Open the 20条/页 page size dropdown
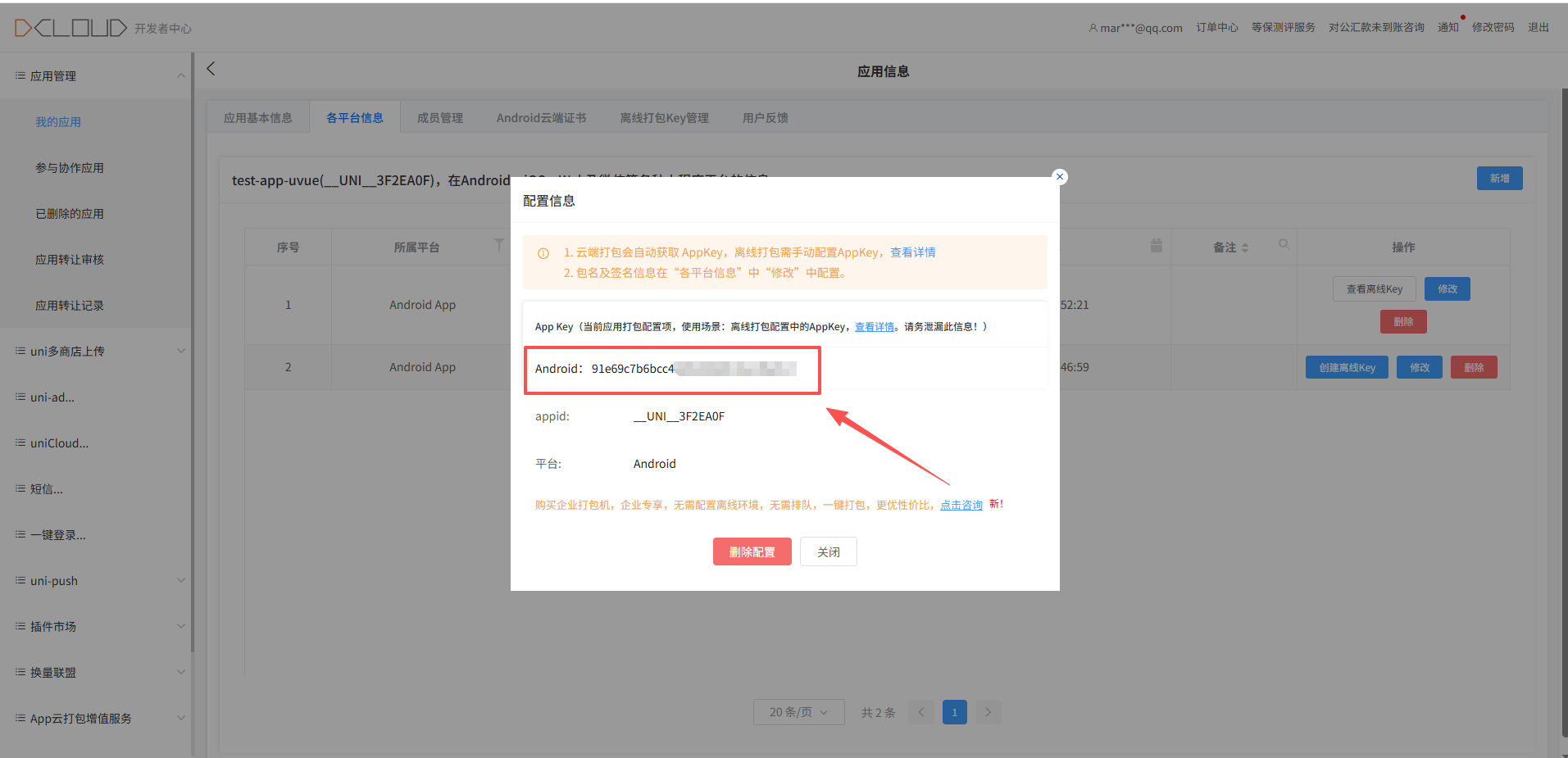This screenshot has height=758, width=1568. coord(798,712)
